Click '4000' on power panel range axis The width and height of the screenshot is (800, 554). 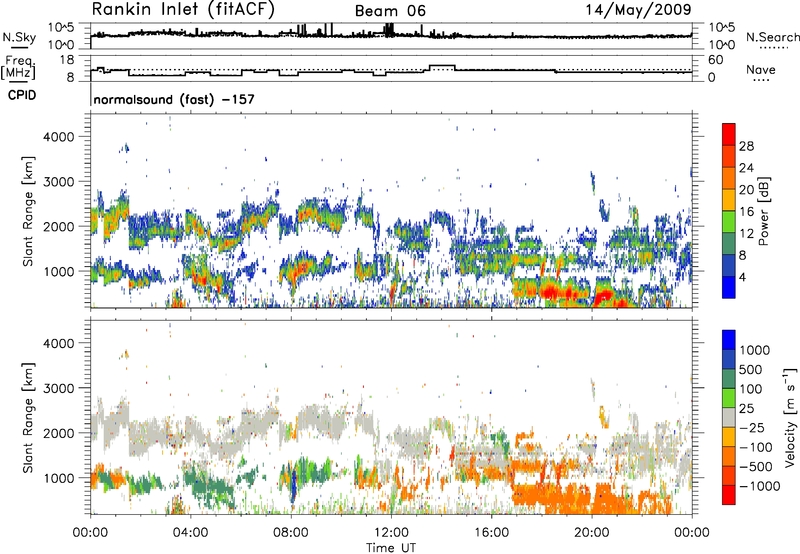click(59, 137)
